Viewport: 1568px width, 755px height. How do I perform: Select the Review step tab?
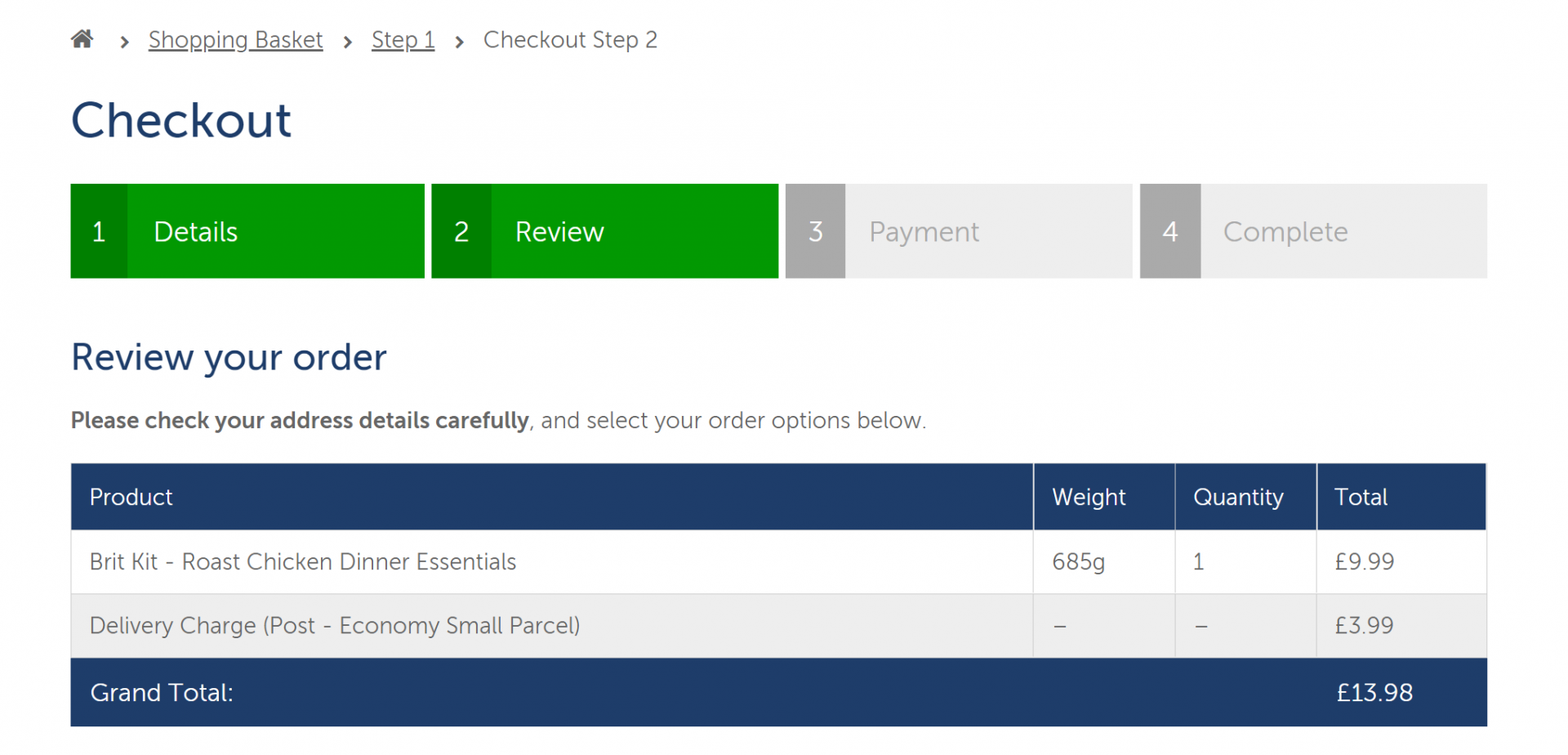point(604,231)
